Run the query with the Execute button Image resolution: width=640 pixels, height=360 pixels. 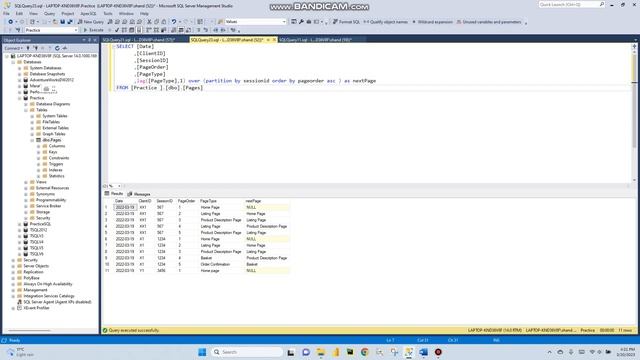93,30
